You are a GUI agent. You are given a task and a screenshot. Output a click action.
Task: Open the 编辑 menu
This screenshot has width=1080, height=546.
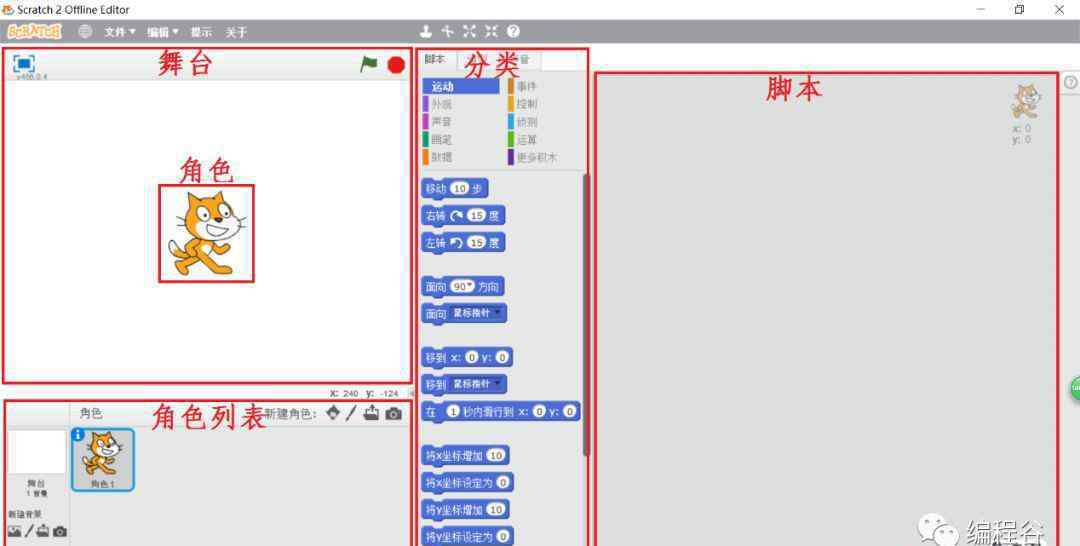(163, 32)
